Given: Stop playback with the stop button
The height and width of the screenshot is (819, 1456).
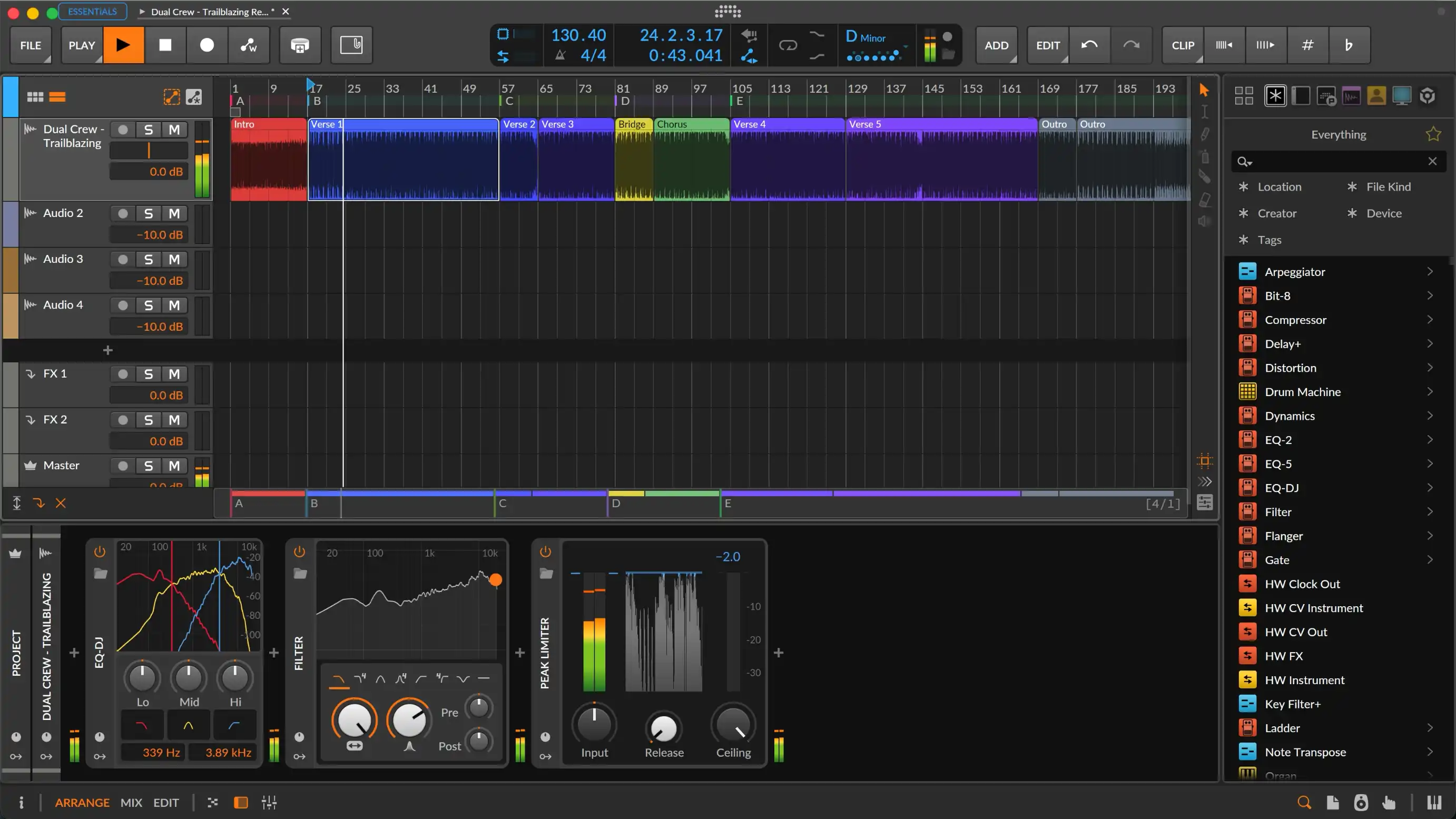Looking at the screenshot, I should pos(165,45).
